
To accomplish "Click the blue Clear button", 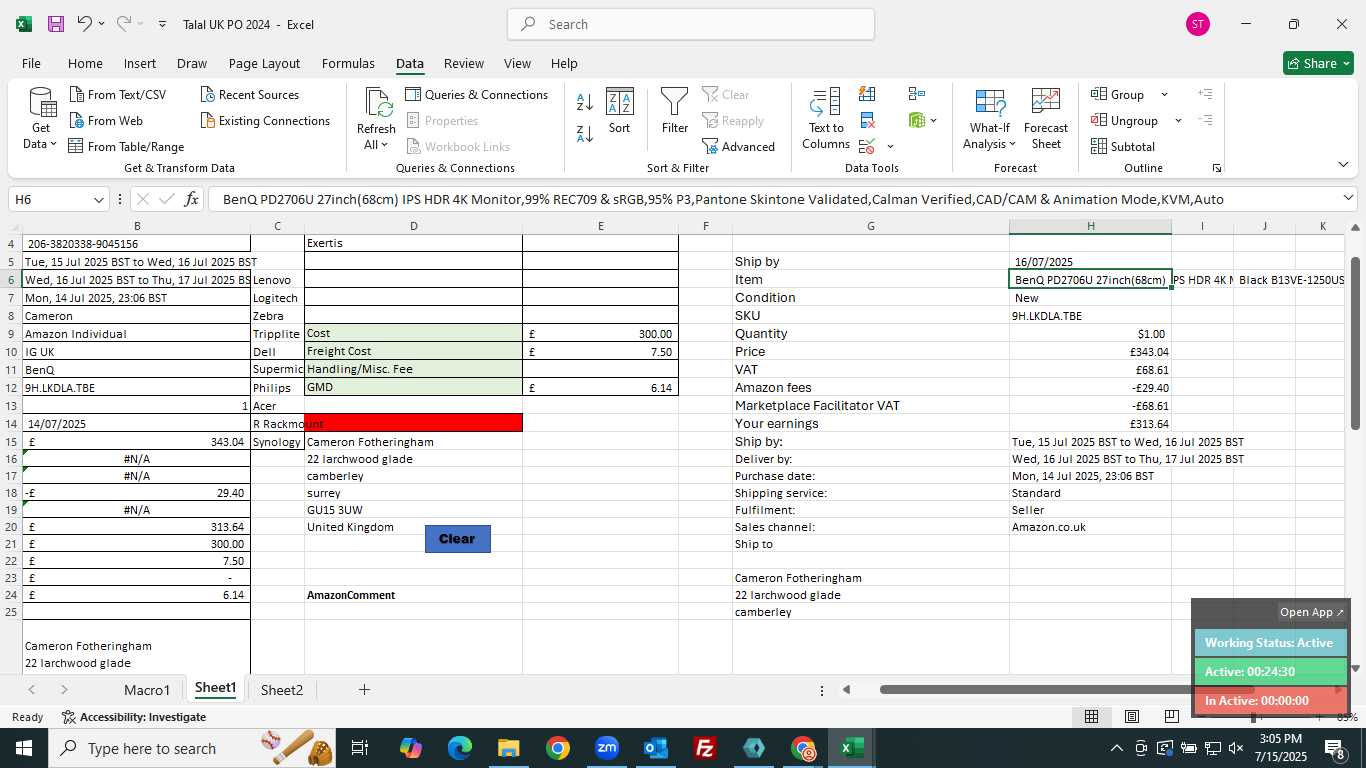I will coord(457,538).
